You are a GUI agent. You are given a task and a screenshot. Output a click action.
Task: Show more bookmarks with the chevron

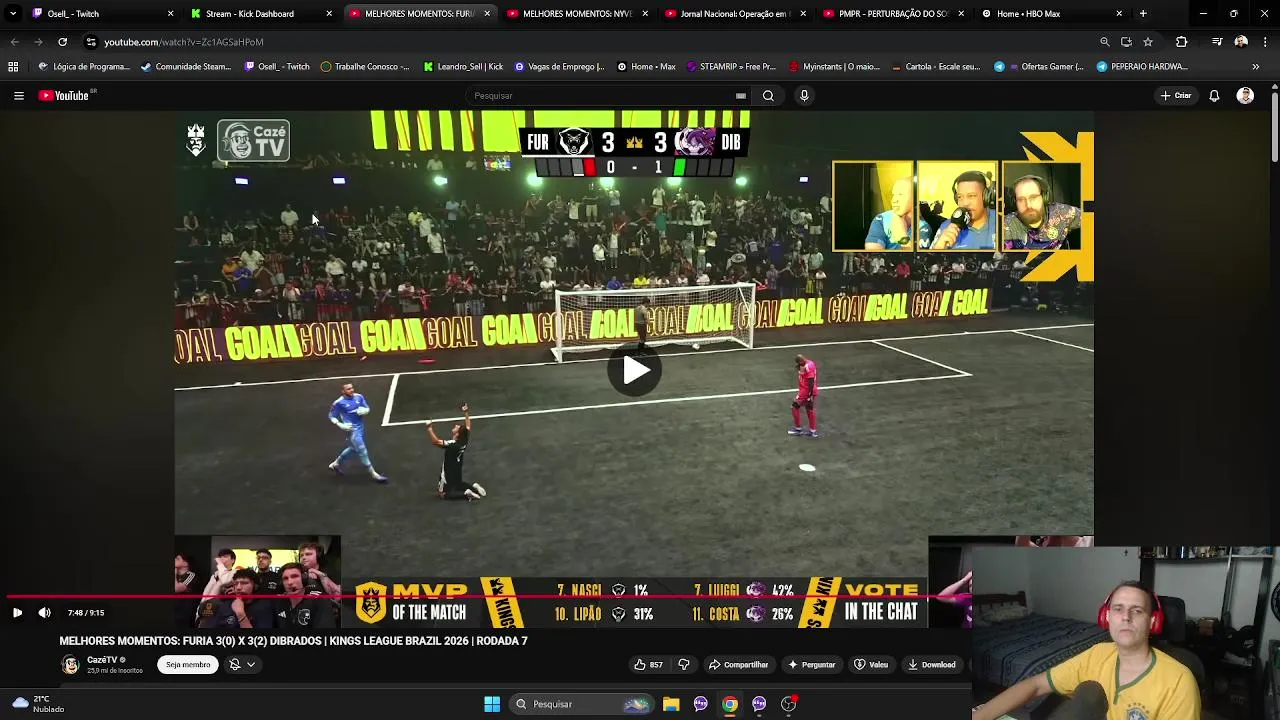point(1255,67)
